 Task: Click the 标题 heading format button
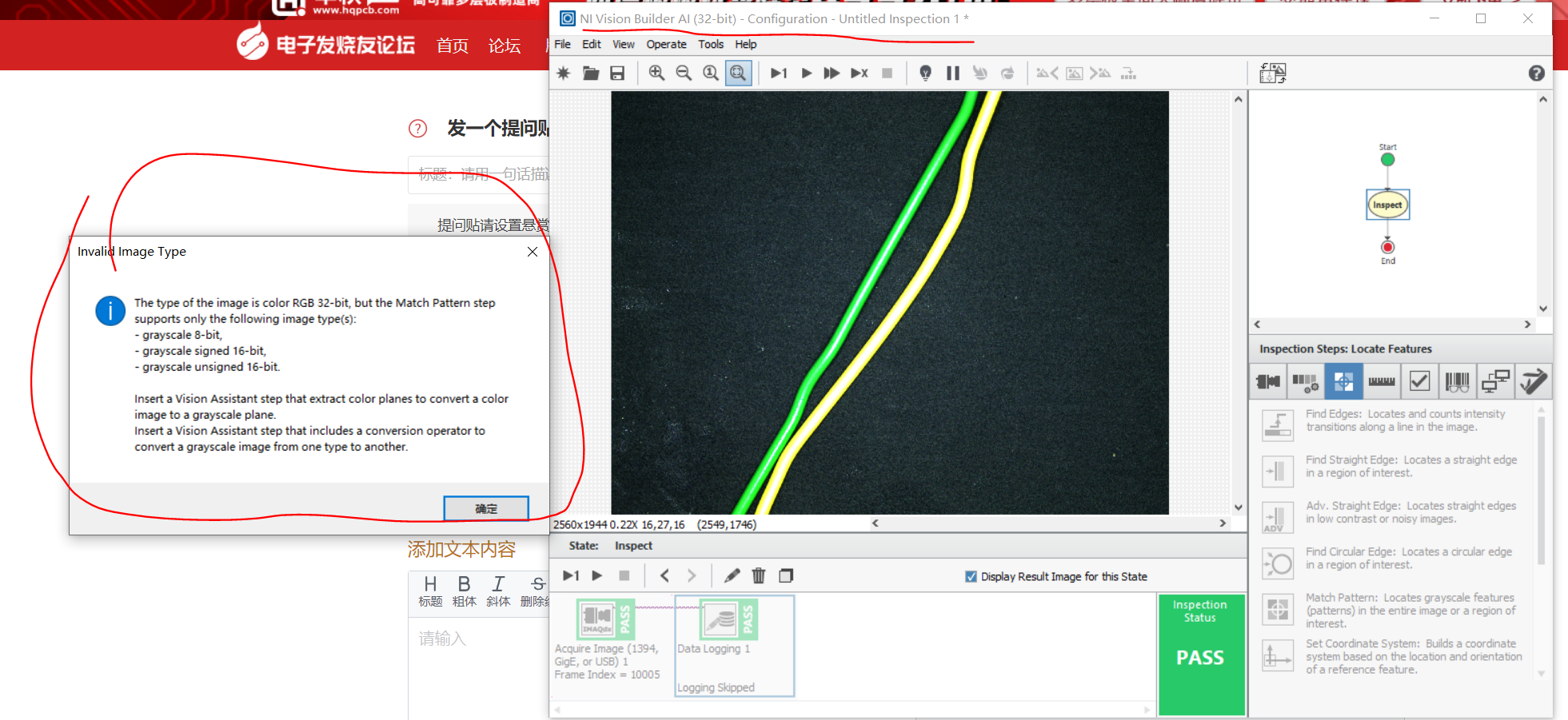click(430, 591)
